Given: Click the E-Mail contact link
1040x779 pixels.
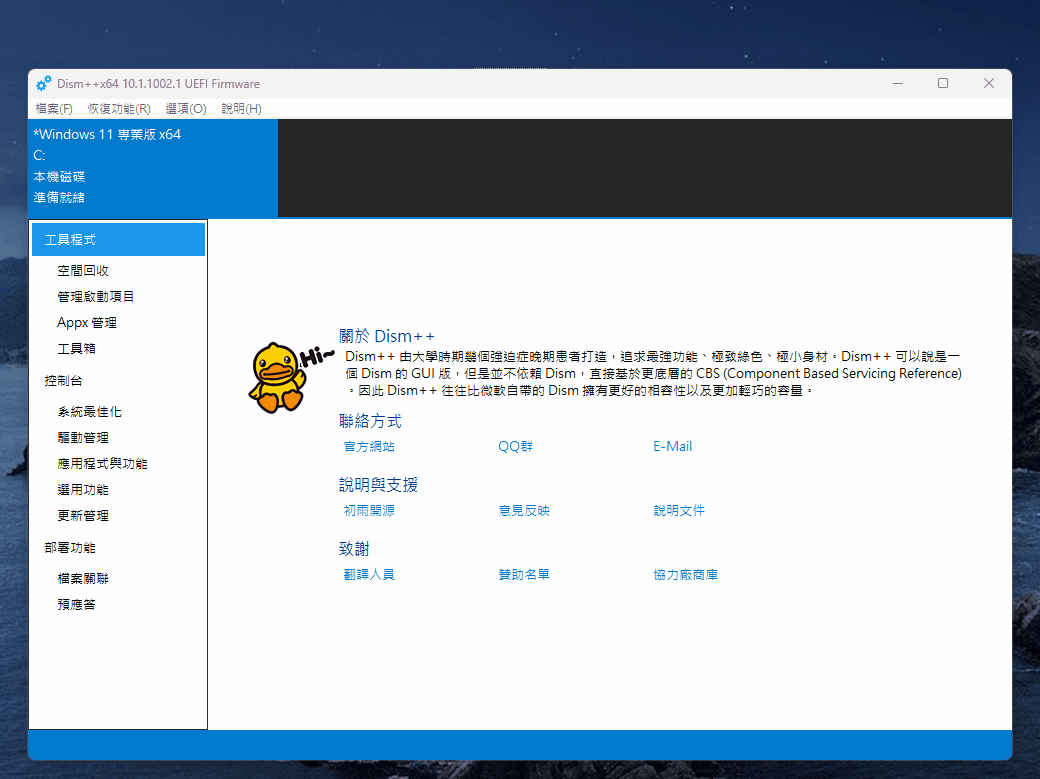Looking at the screenshot, I should click(x=673, y=447).
